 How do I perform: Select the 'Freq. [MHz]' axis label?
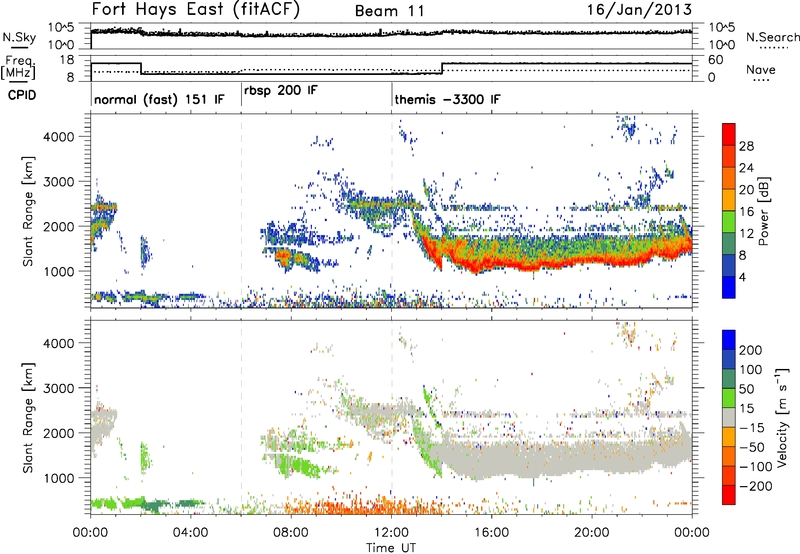click(x=18, y=68)
